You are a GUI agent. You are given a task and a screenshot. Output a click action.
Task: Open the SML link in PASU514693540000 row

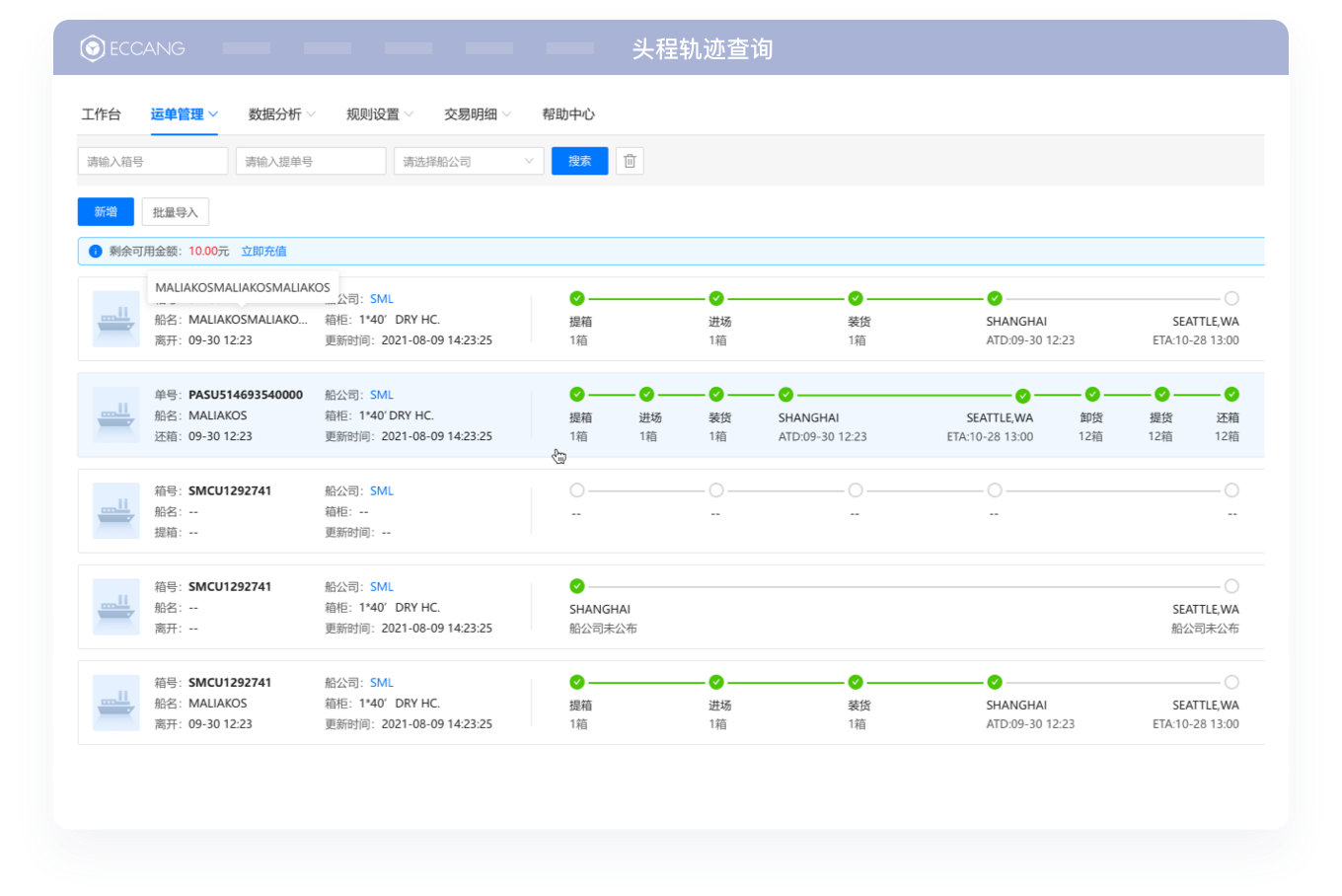382,395
